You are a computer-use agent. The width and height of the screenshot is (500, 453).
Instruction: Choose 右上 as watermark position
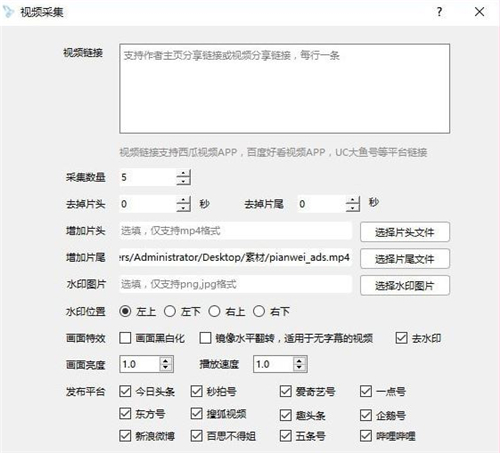[x=214, y=312]
